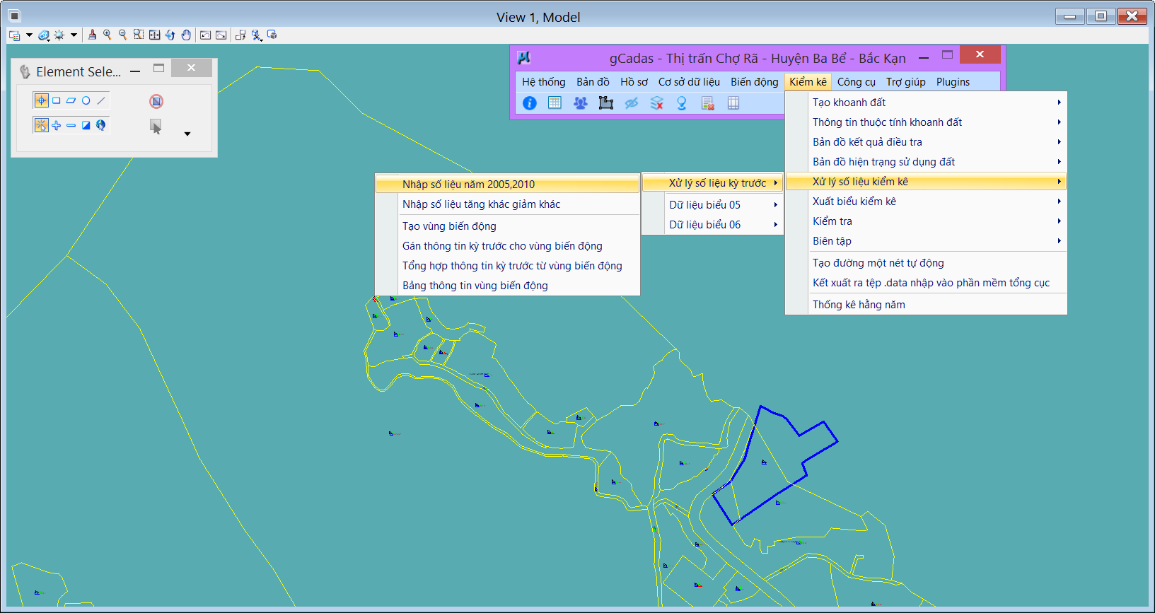Click the Fit View icon

154,34
